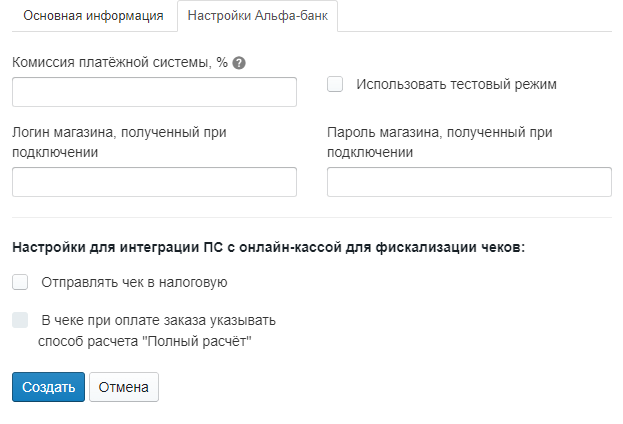Viewport: 623px width, 424px height.
Task: Focus the Комиссия платёжной системы input field
Action: coord(154,92)
